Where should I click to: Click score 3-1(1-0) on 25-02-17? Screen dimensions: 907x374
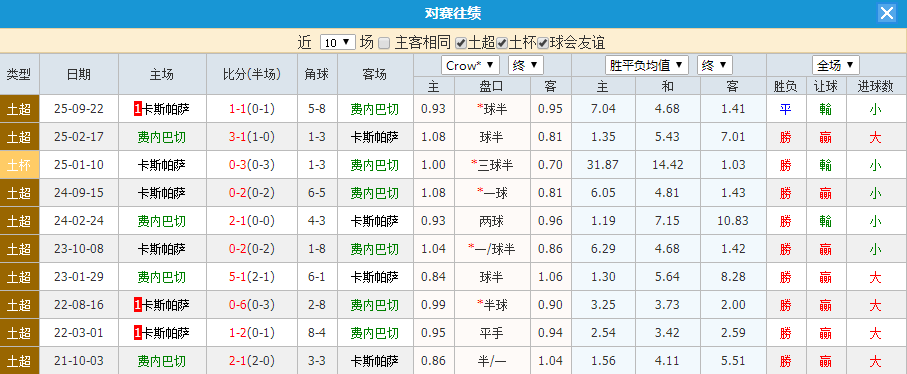tap(252, 137)
